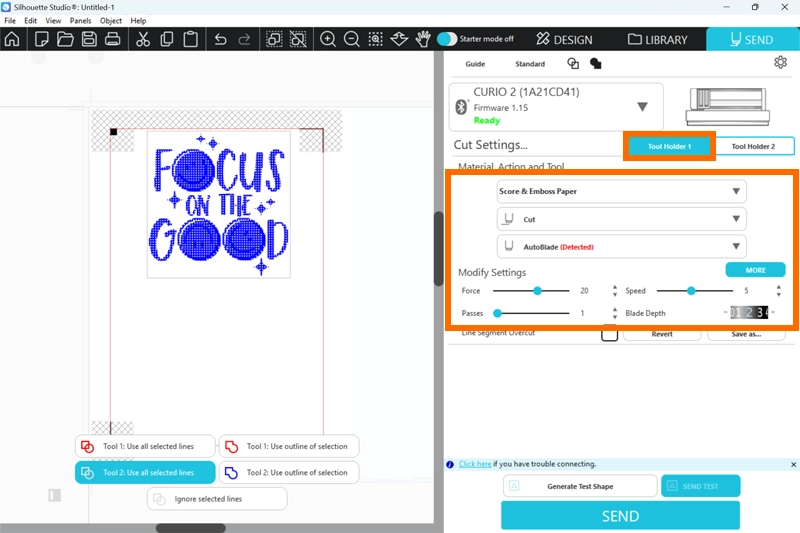The width and height of the screenshot is (800, 533).
Task: Select Tool 2: Use all selected lines
Action: (x=145, y=472)
